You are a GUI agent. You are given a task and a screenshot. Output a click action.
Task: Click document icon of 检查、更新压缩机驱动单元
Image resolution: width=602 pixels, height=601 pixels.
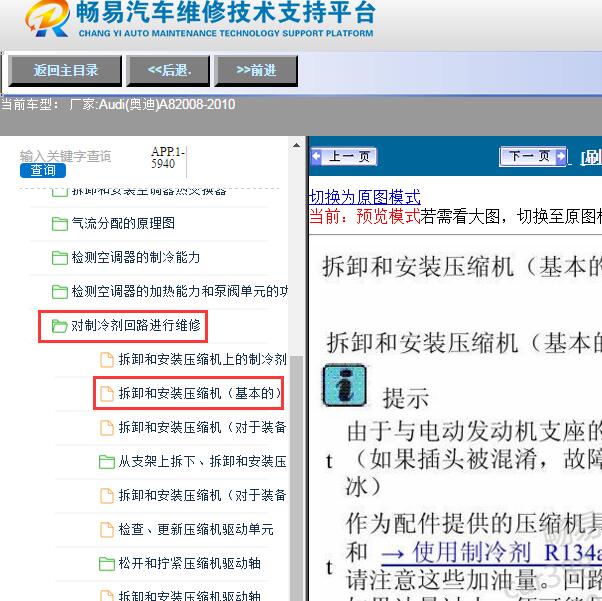click(107, 530)
